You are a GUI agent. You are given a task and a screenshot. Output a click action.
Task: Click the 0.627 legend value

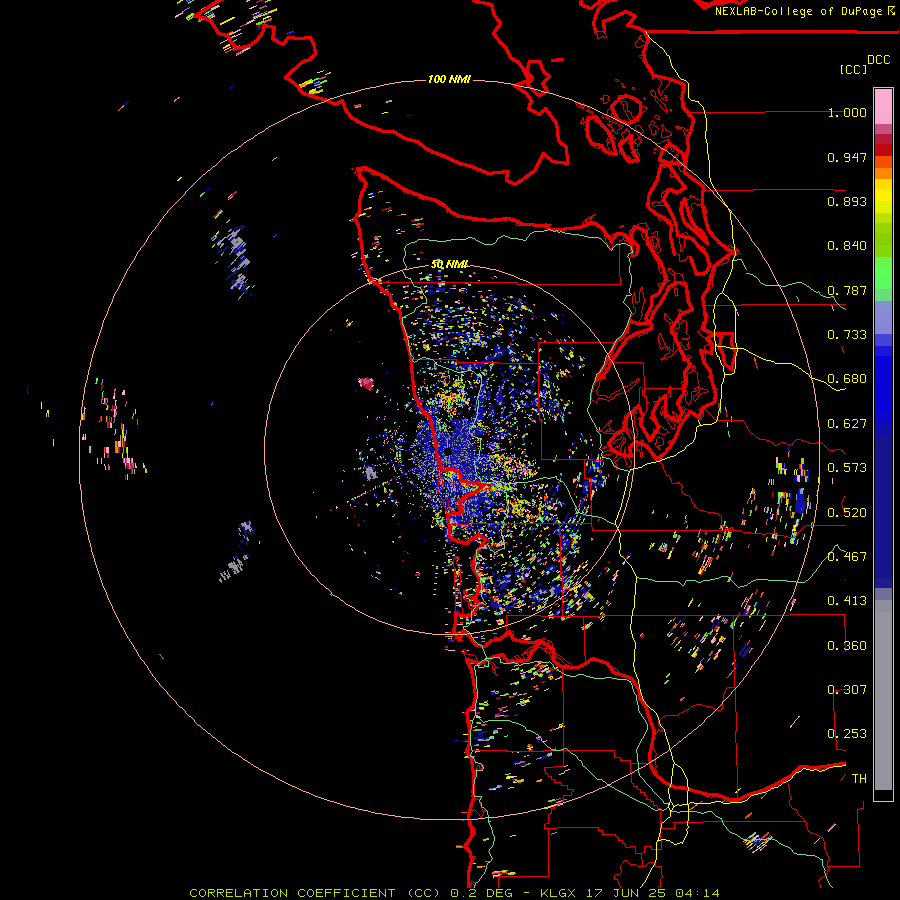point(847,424)
